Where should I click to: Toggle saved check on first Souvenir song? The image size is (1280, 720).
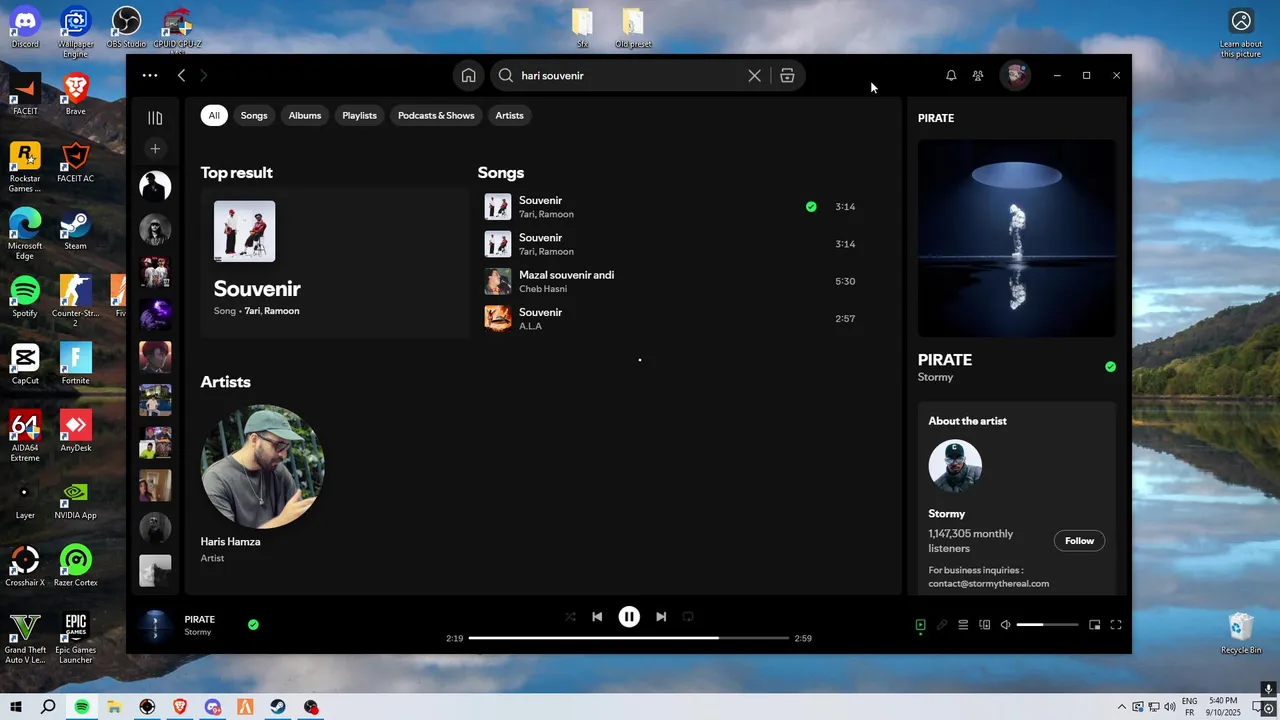pos(811,207)
